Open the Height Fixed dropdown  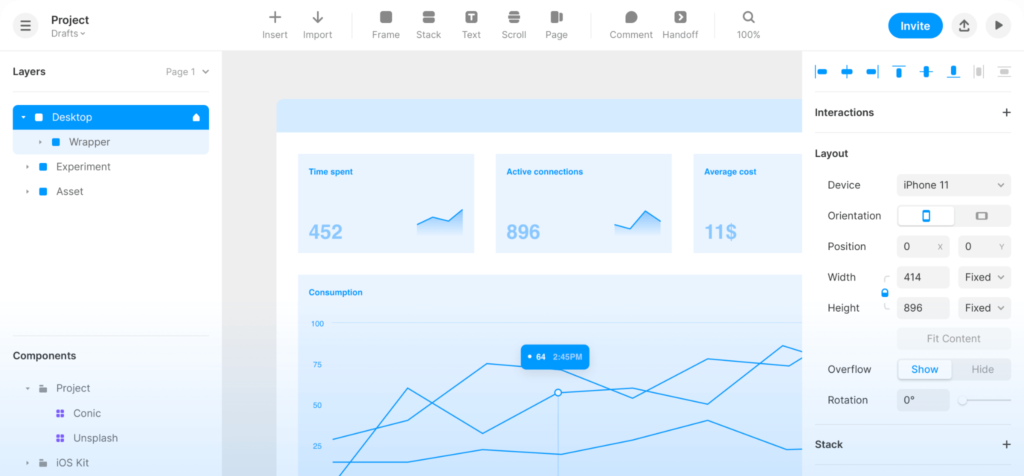click(984, 308)
